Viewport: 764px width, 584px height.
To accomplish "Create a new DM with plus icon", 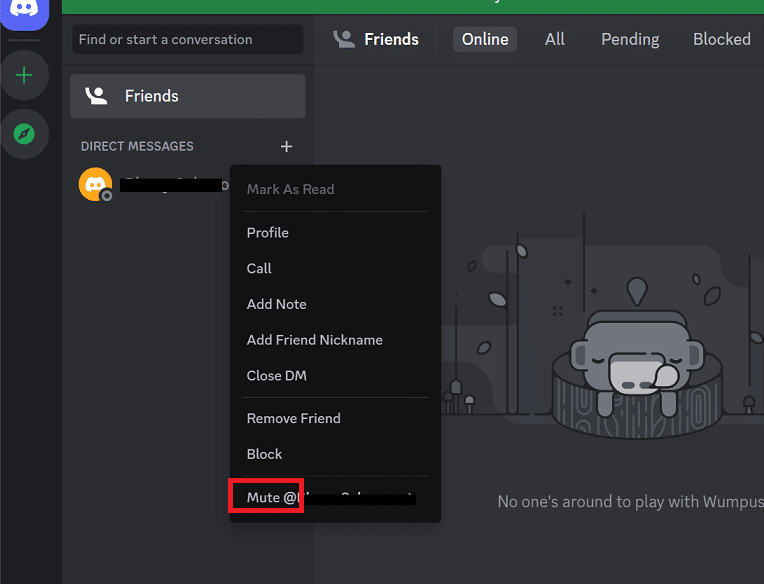I will click(287, 146).
